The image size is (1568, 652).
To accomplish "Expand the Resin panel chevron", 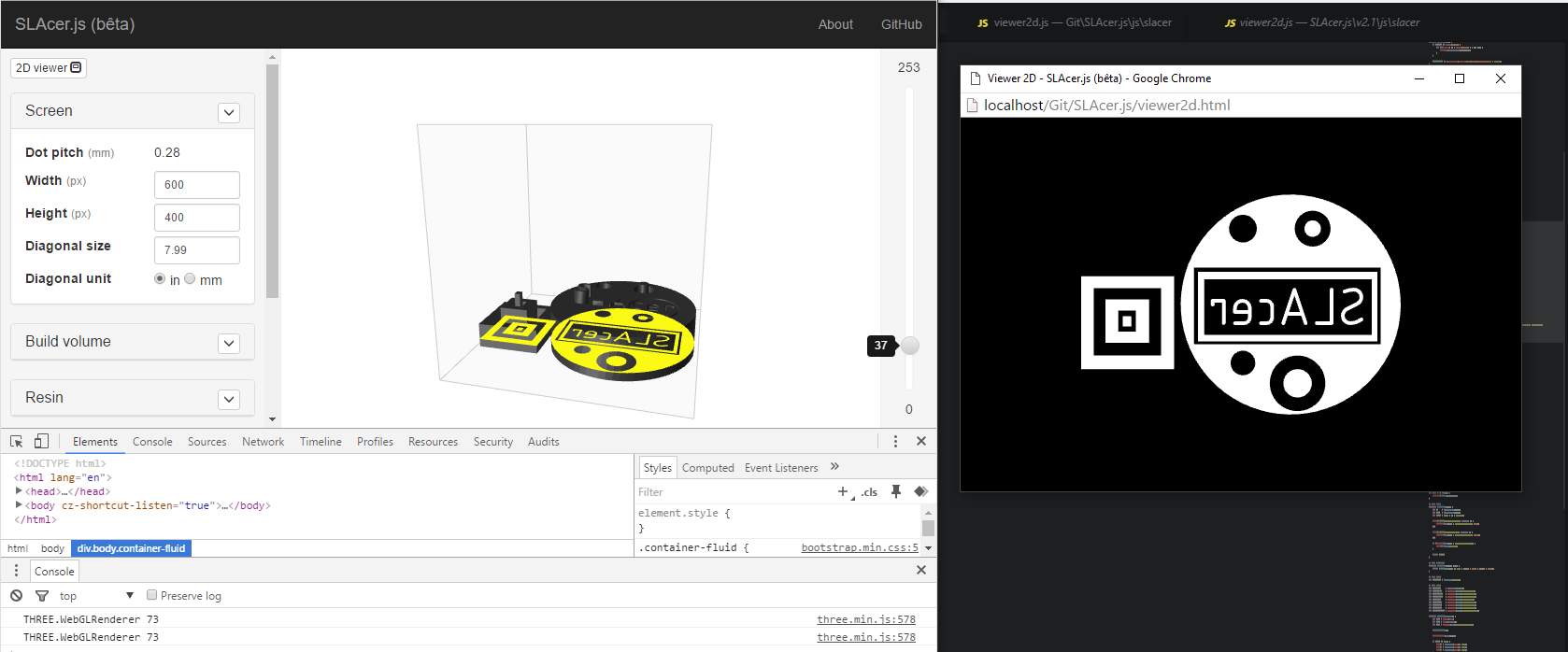I will [x=229, y=399].
